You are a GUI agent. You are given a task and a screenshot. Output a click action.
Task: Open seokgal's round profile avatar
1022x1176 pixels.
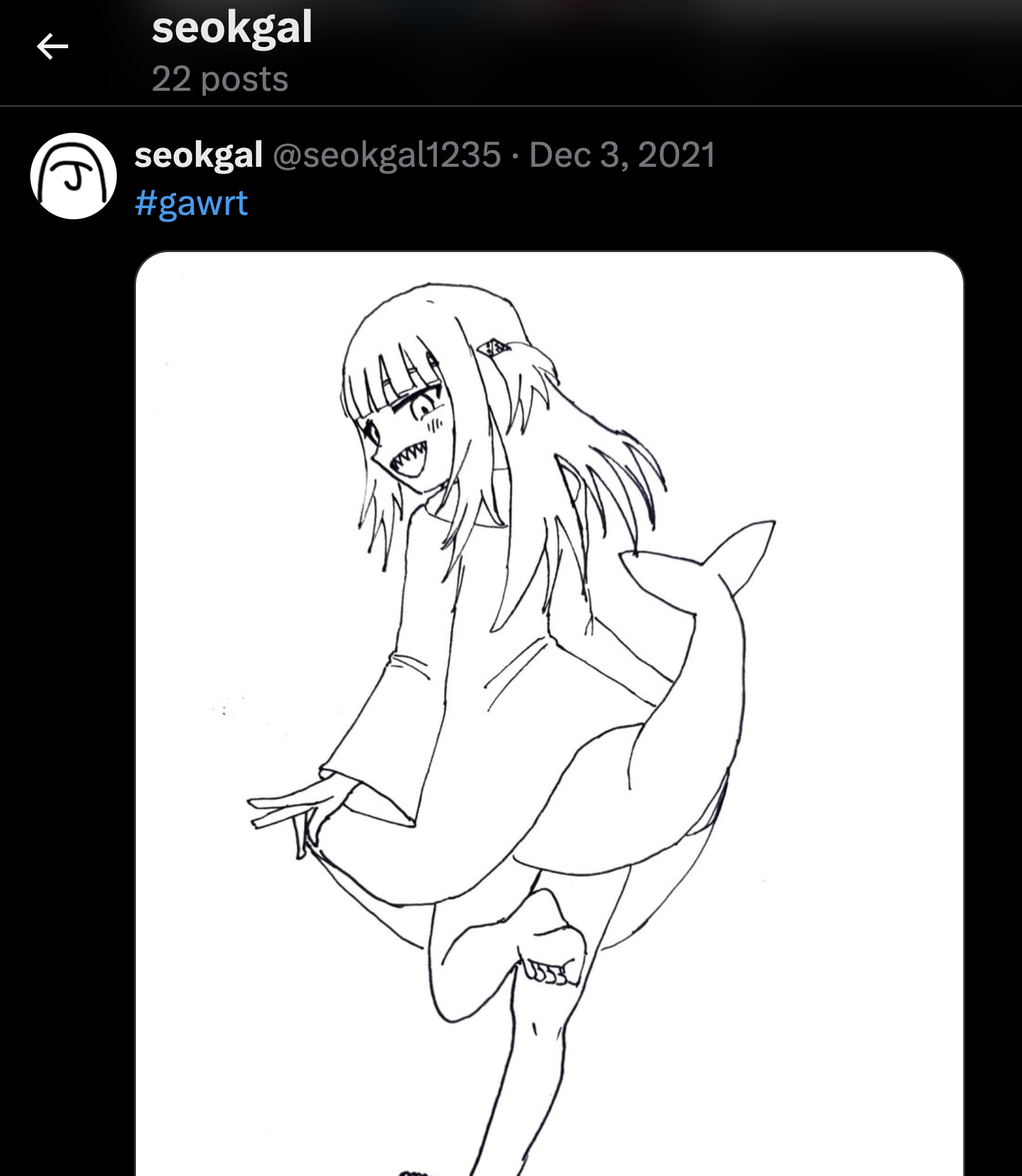74,176
